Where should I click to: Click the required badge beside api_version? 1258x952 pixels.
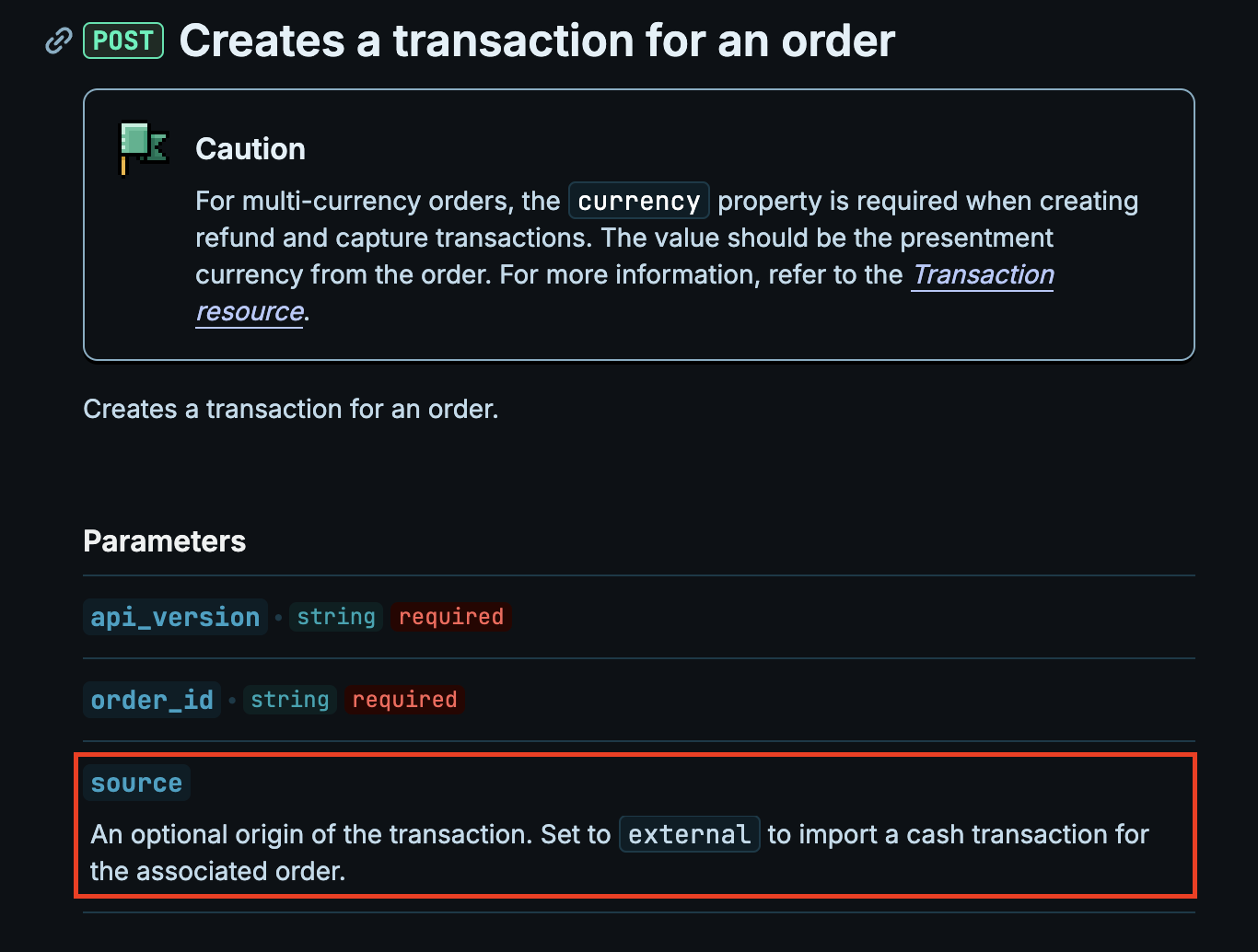pyautogui.click(x=450, y=617)
